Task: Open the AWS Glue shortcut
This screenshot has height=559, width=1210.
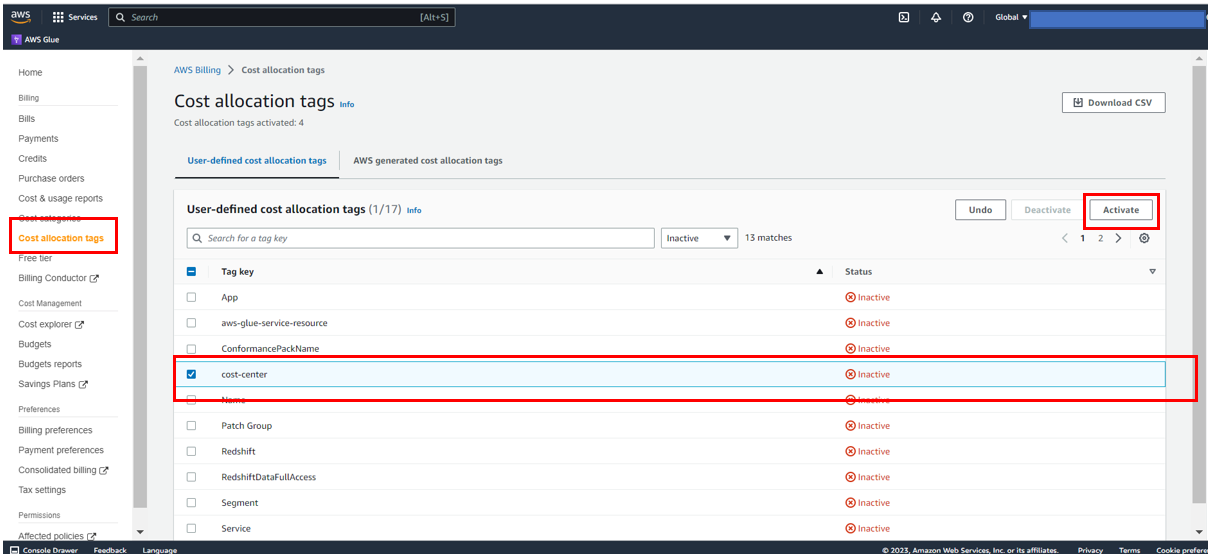Action: [36, 40]
